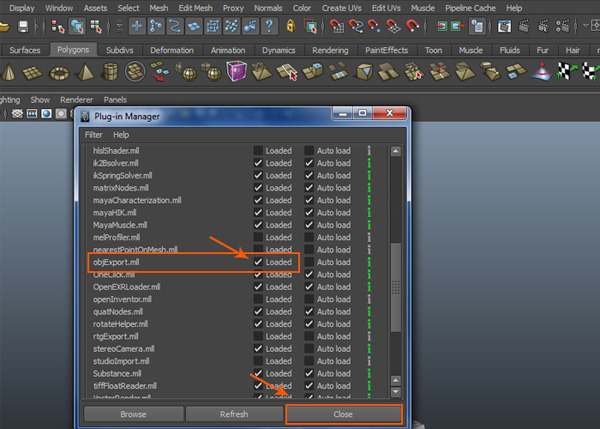Click the polygon cylinder shelf icon
The height and width of the screenshot is (429, 600).
click(110, 72)
